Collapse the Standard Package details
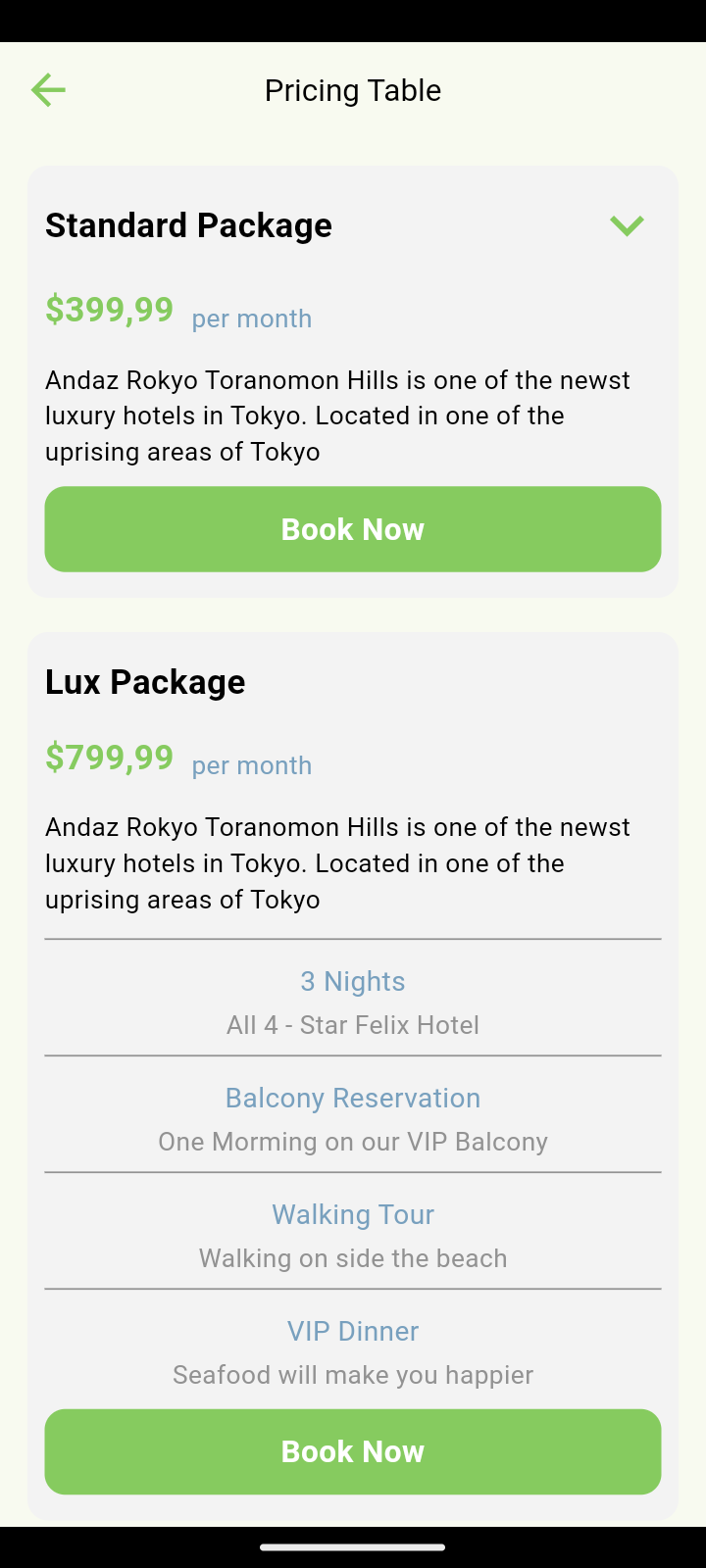Screen dimensions: 706x1568 628,225
